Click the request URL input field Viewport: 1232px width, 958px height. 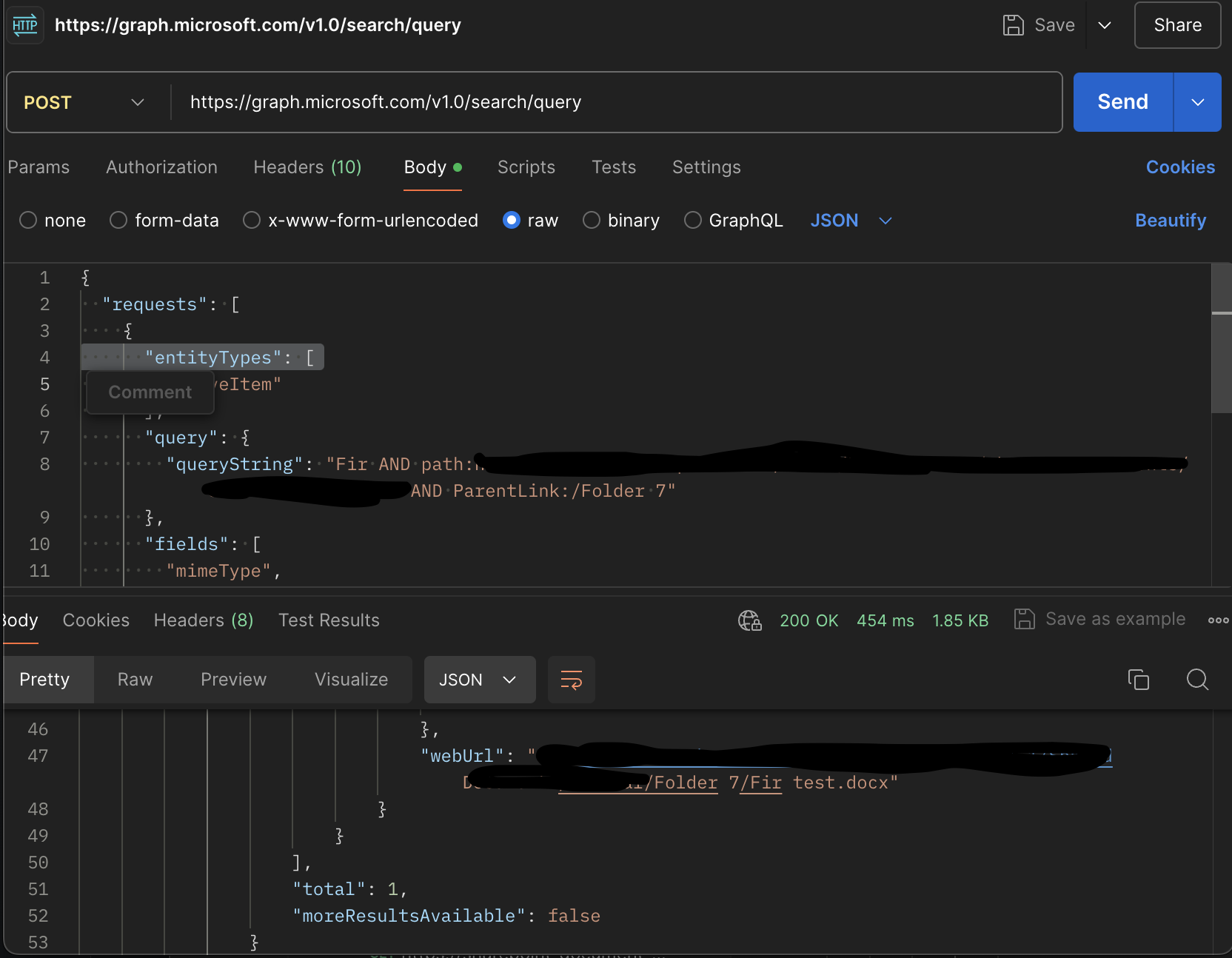pyautogui.click(x=617, y=102)
